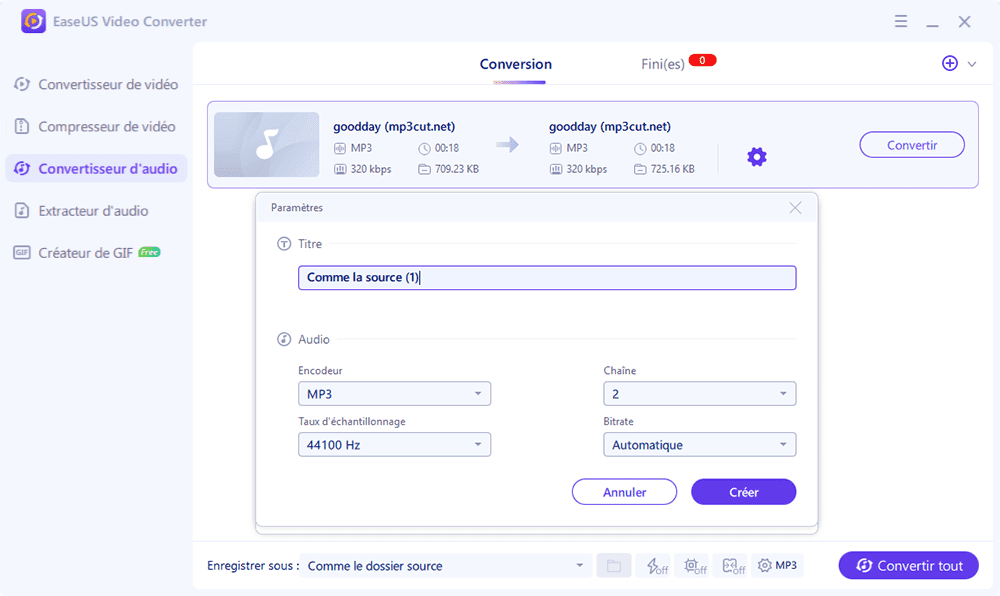Image resolution: width=1000 pixels, height=596 pixels.
Task: Close the Paramètres dialog with the X
Action: [795, 208]
